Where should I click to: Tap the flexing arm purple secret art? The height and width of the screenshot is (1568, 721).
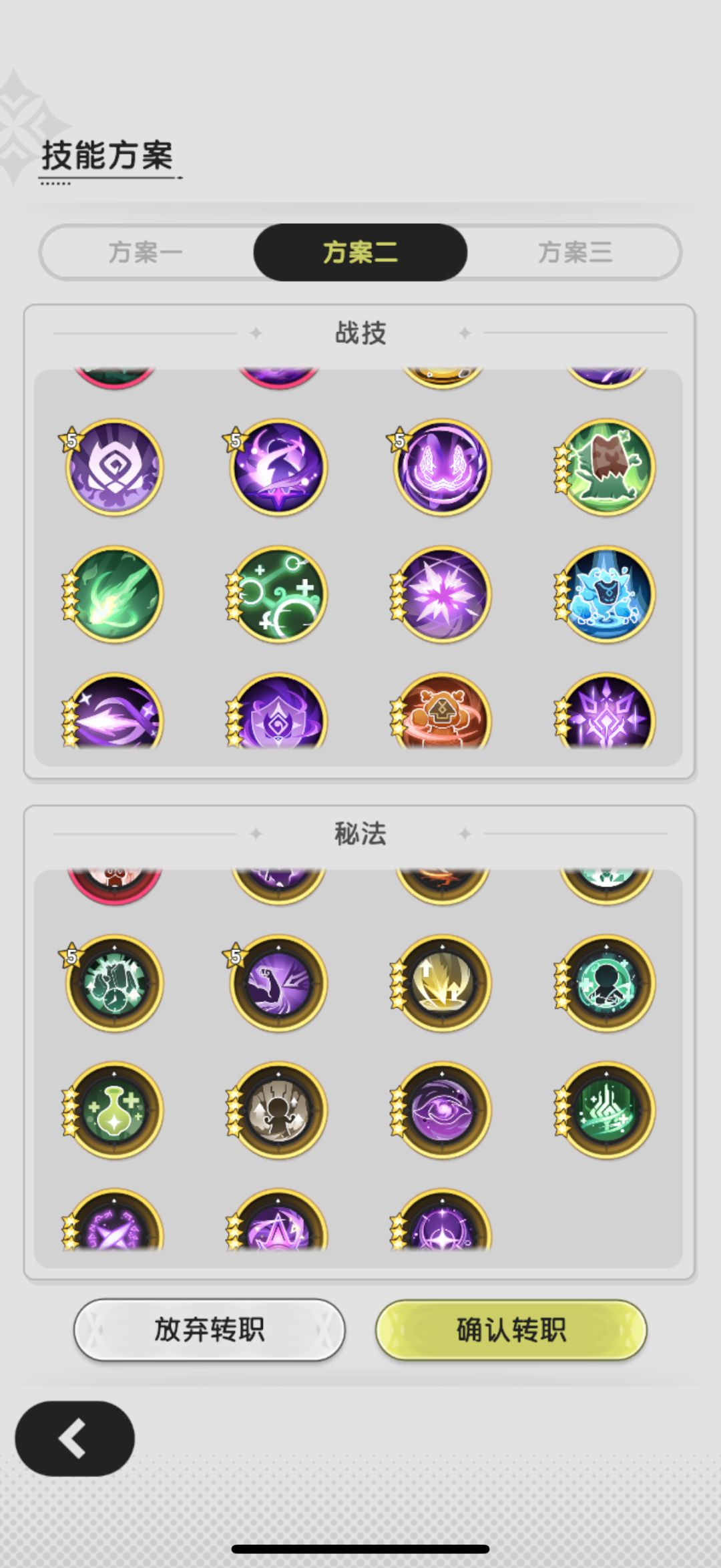tap(278, 983)
